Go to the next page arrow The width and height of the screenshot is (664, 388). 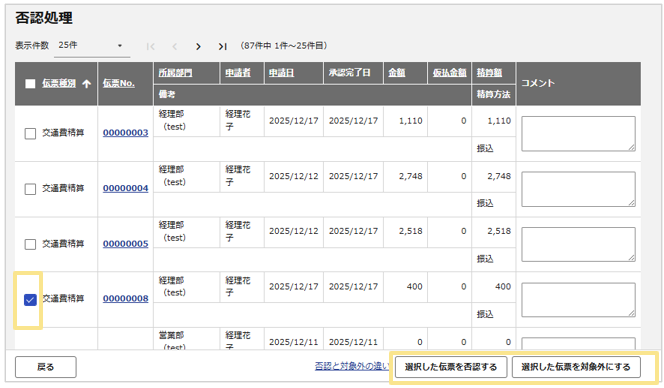click(x=198, y=46)
